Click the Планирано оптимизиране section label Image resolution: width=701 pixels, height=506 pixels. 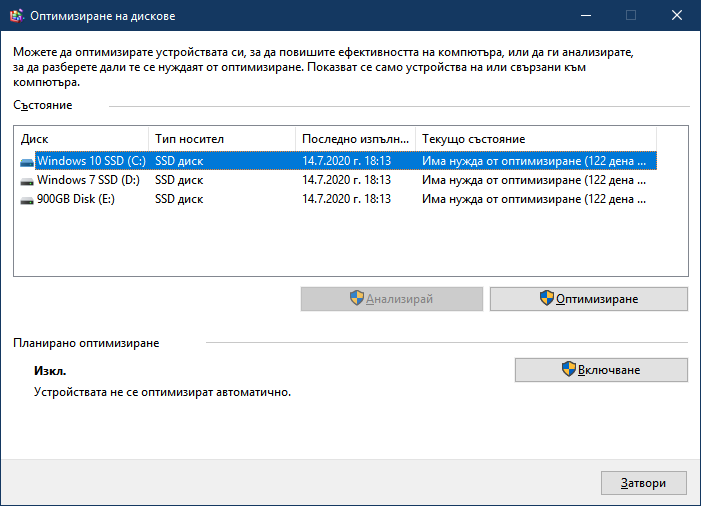86,343
